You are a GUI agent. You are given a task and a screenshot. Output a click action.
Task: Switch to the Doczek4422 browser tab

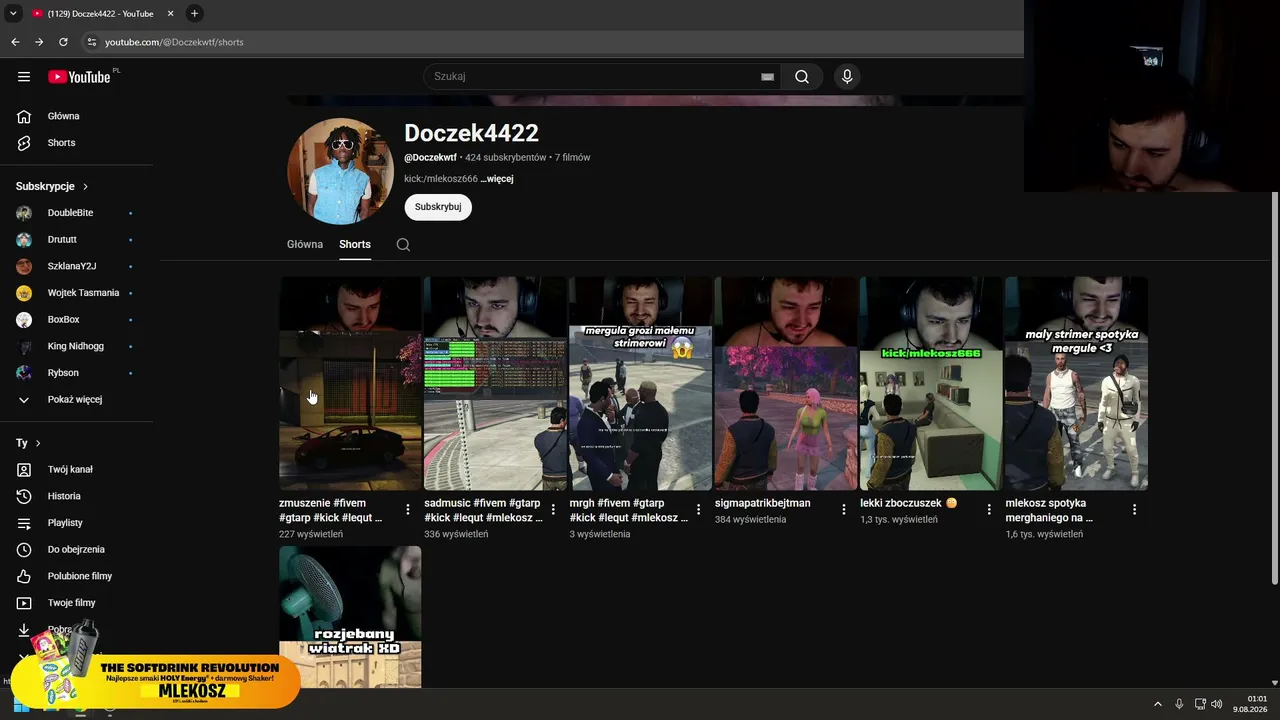pyautogui.click(x=102, y=13)
